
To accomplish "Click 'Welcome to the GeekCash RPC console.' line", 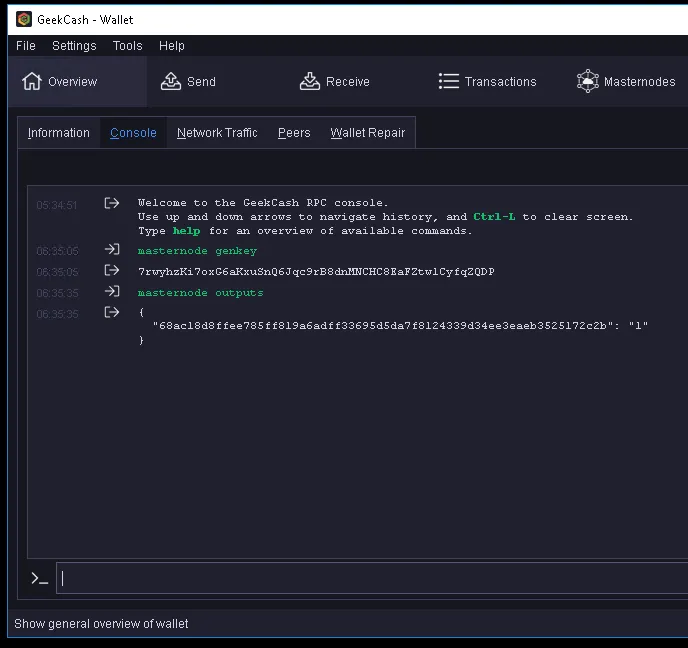I will click(263, 203).
